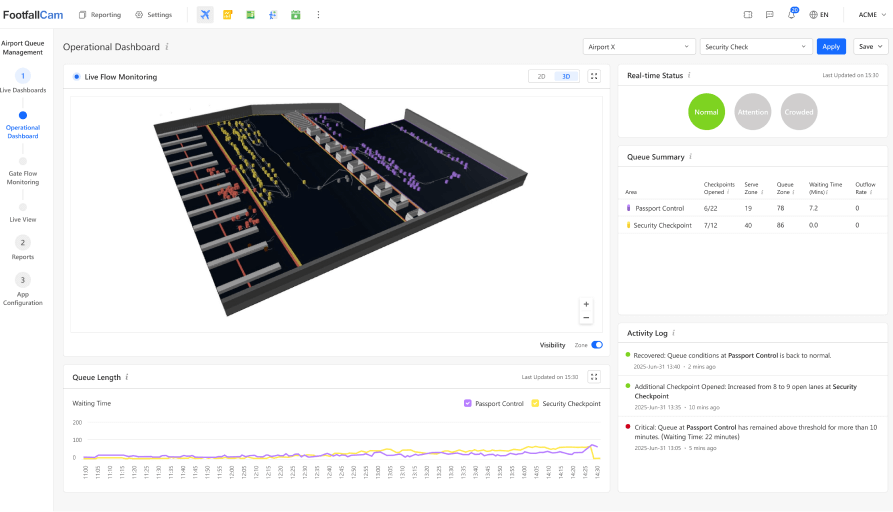The width and height of the screenshot is (893, 512).
Task: Zoom out on the 3D map
Action: [x=586, y=318]
